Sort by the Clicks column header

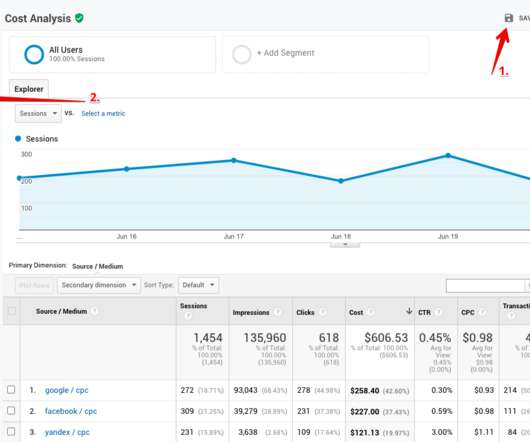coord(305,313)
